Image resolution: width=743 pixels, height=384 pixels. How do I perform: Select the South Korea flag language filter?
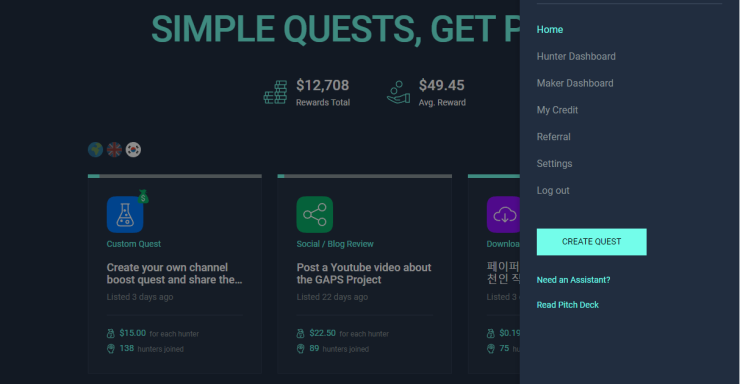tap(133, 150)
